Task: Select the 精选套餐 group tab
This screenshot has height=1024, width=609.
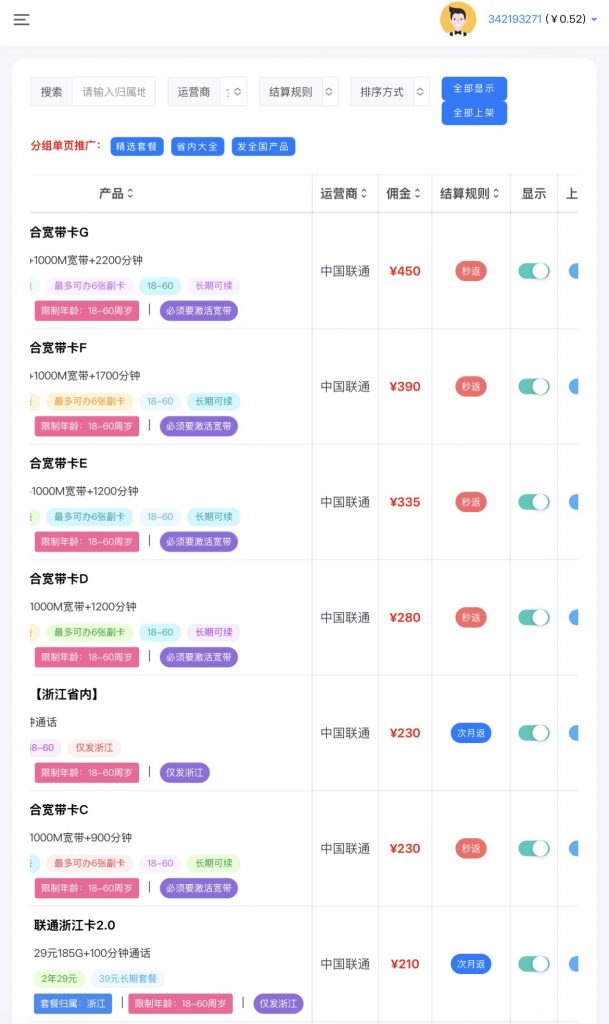Action: [x=137, y=147]
